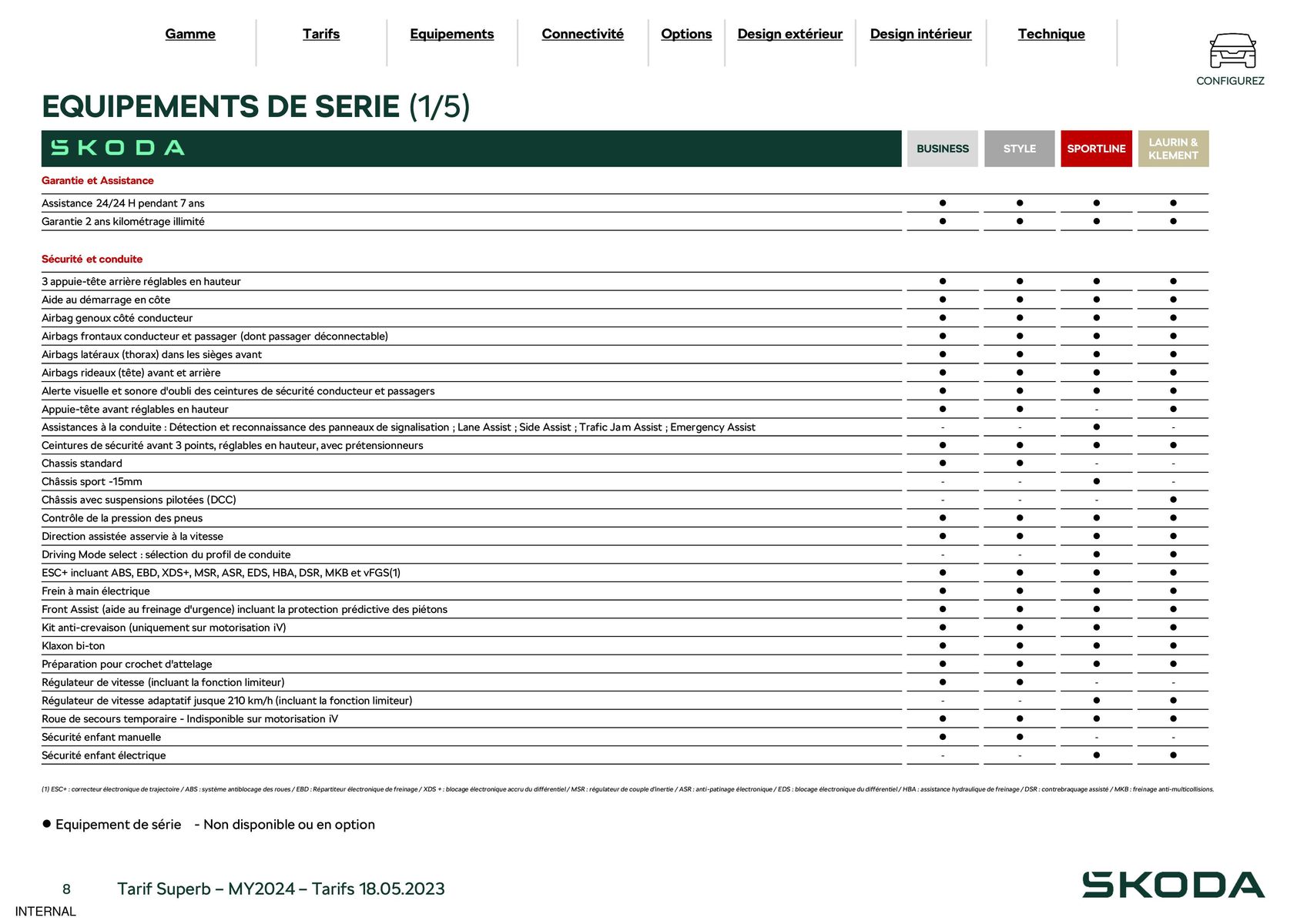Select the SPORTLINE trim header
Viewport: 1307px width, 924px height.
click(1097, 149)
